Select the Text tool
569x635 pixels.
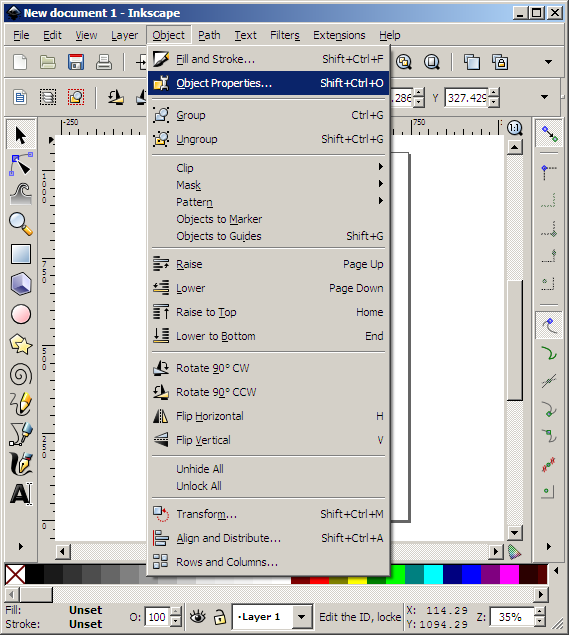coord(21,494)
